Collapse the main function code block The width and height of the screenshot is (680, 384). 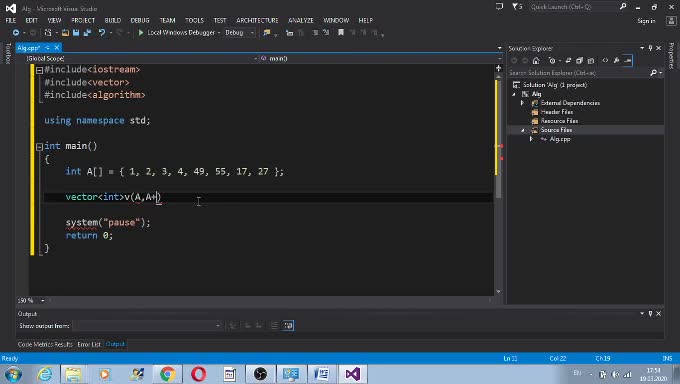39,147
